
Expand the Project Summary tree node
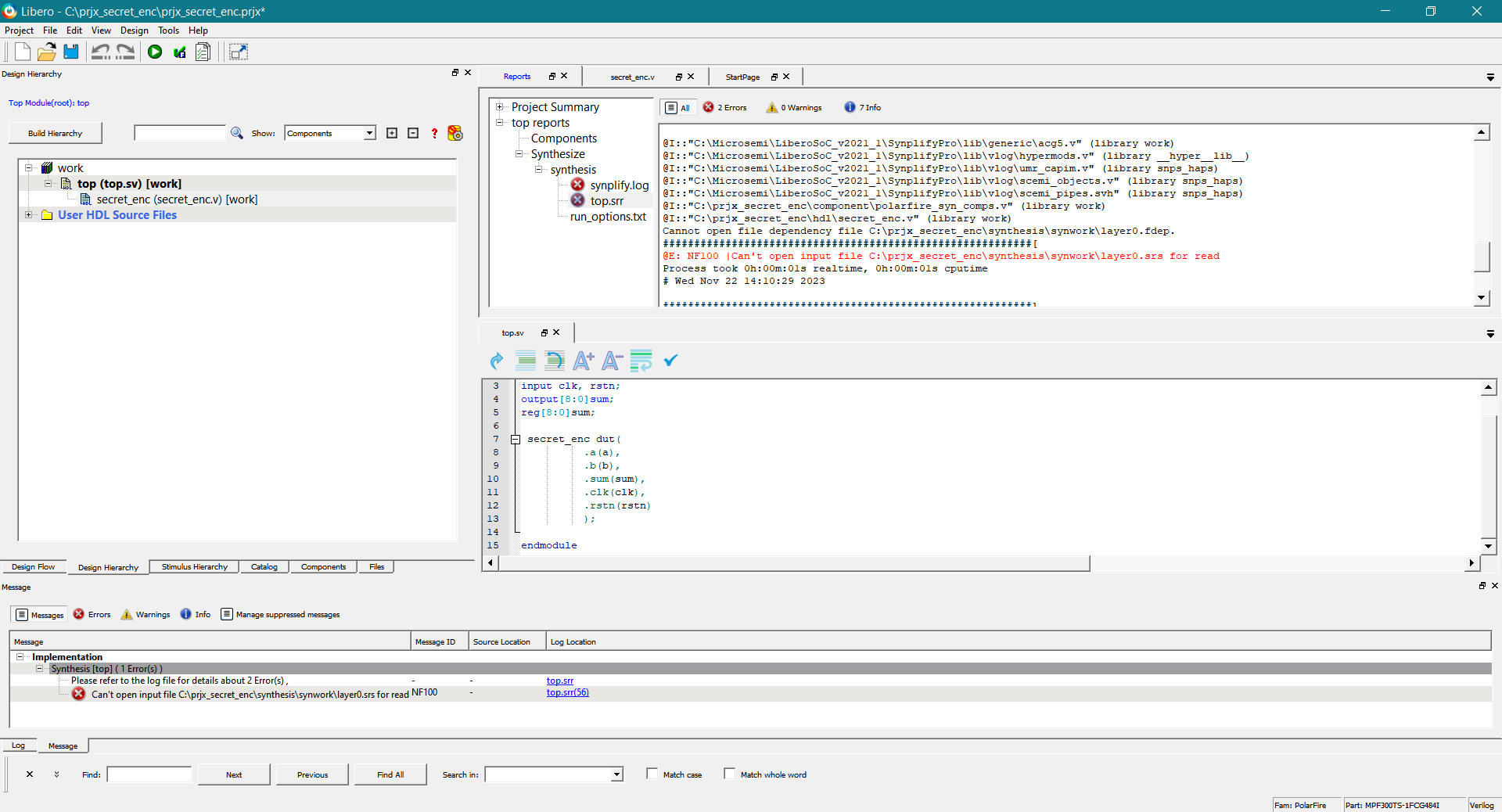pyautogui.click(x=500, y=106)
